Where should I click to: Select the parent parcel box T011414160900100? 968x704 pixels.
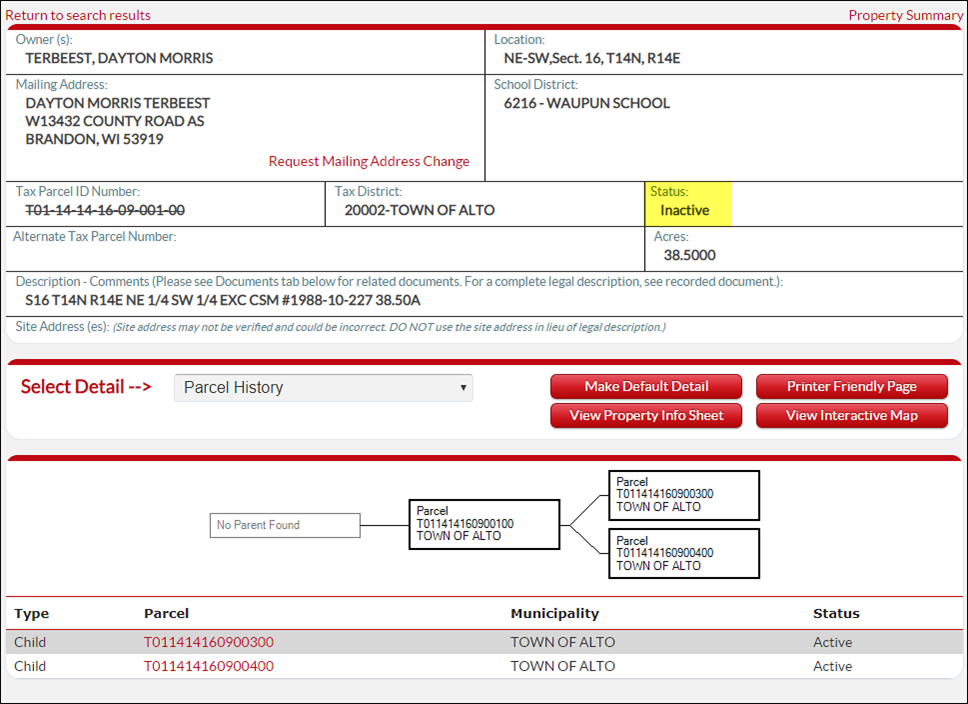(483, 524)
